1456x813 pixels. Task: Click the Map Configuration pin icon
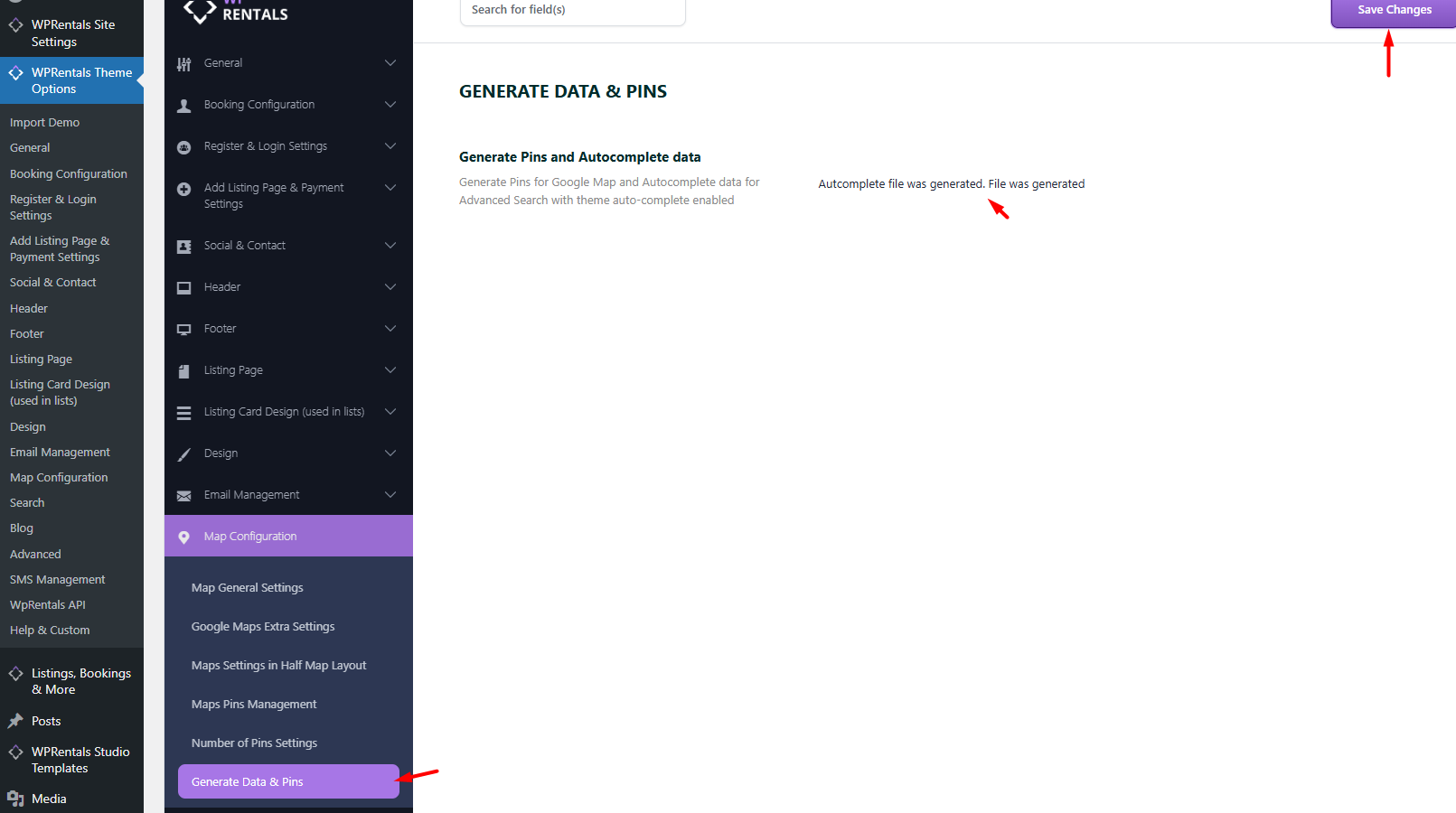183,537
